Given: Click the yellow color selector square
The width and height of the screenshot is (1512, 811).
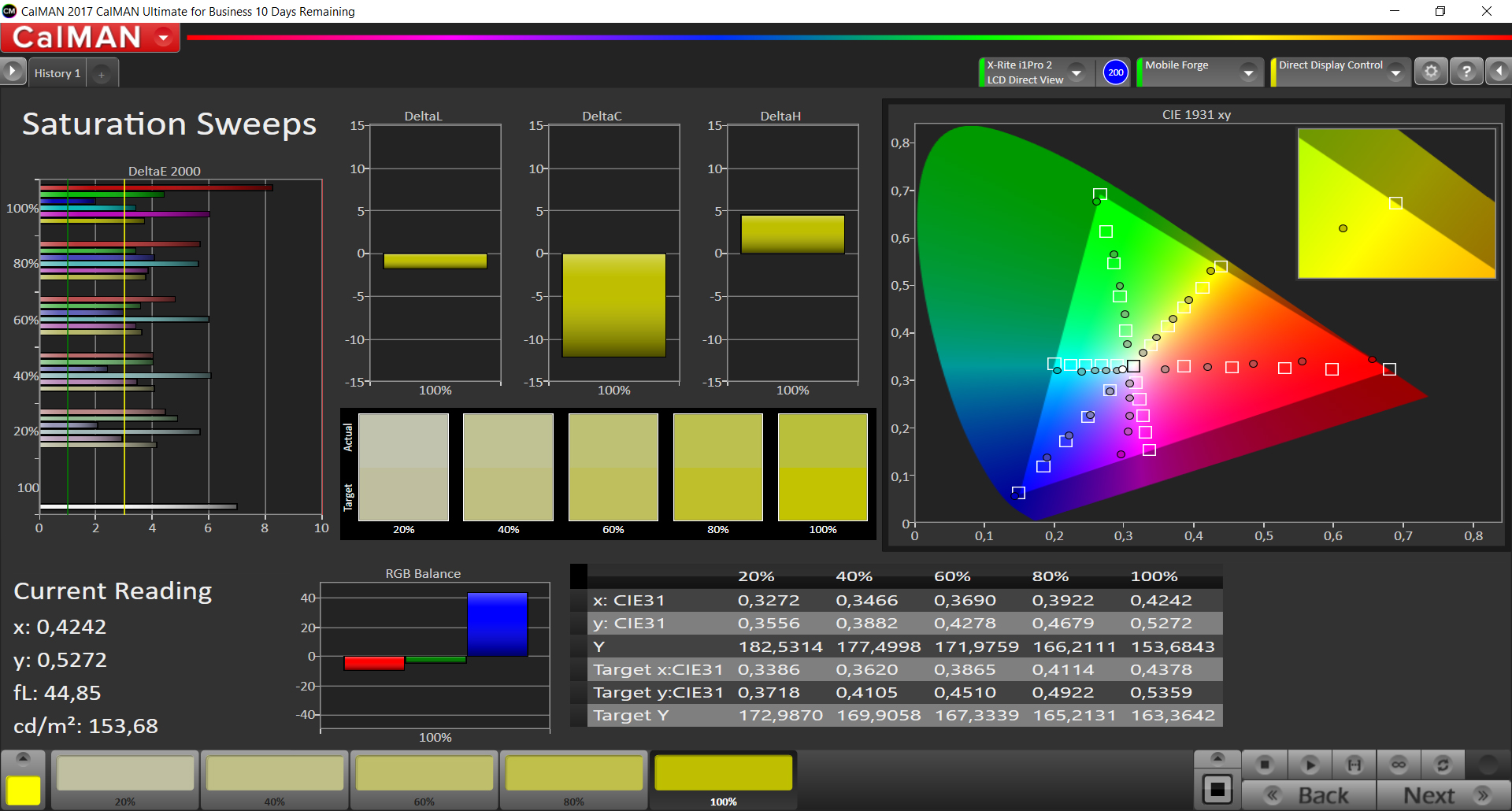Looking at the screenshot, I should click(24, 790).
